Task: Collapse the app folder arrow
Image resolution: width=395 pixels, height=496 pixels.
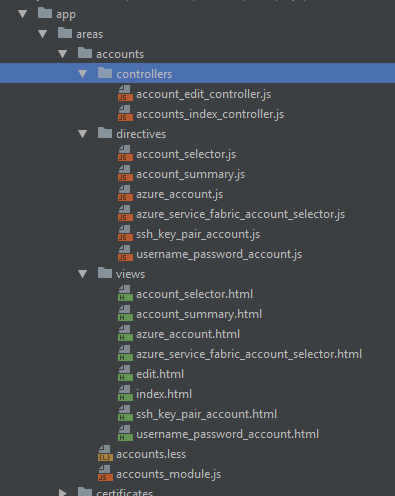Action: pos(23,14)
